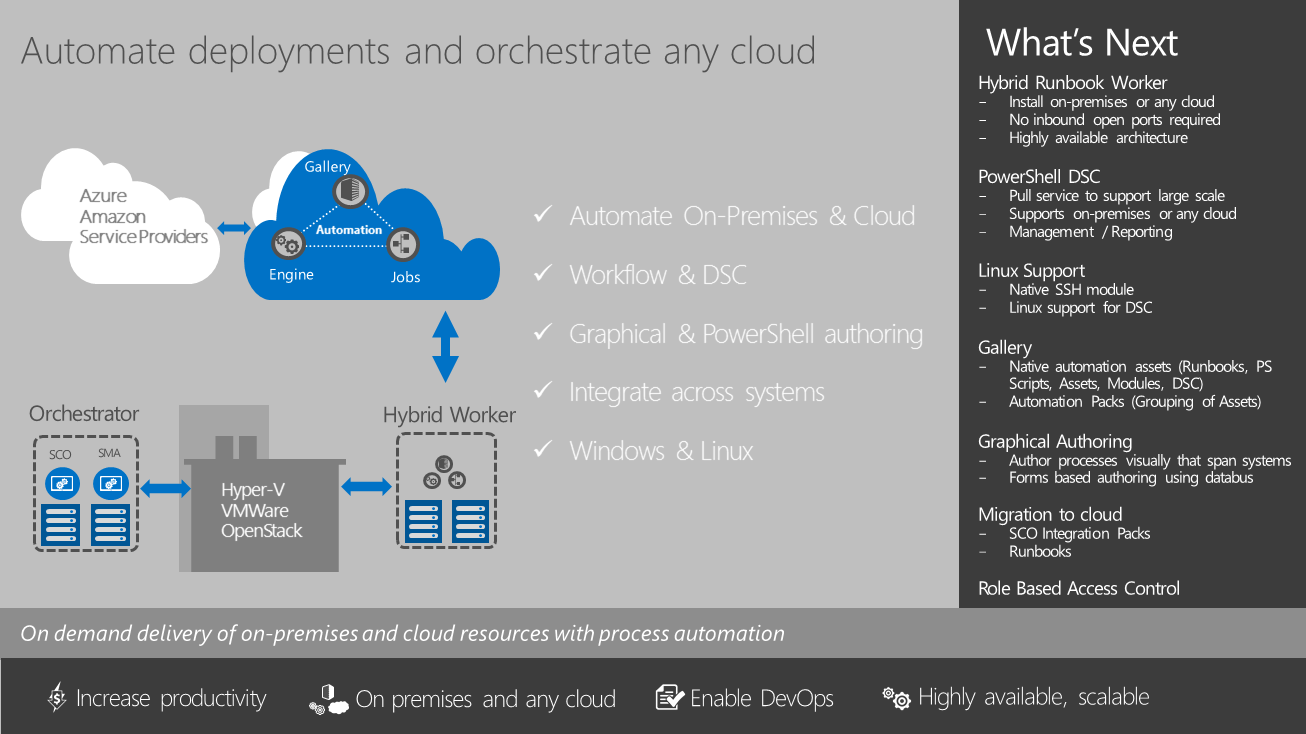Click 'Pull service to support large scale' bullet
Viewport: 1306px width, 734px height.
pyautogui.click(x=1116, y=196)
